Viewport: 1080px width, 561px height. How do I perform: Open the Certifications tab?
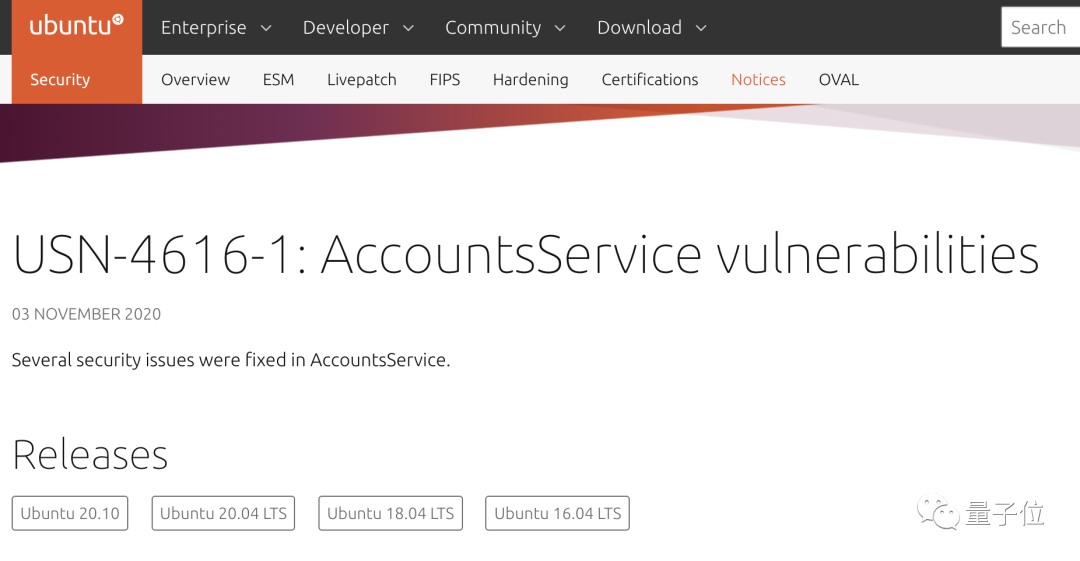click(650, 79)
